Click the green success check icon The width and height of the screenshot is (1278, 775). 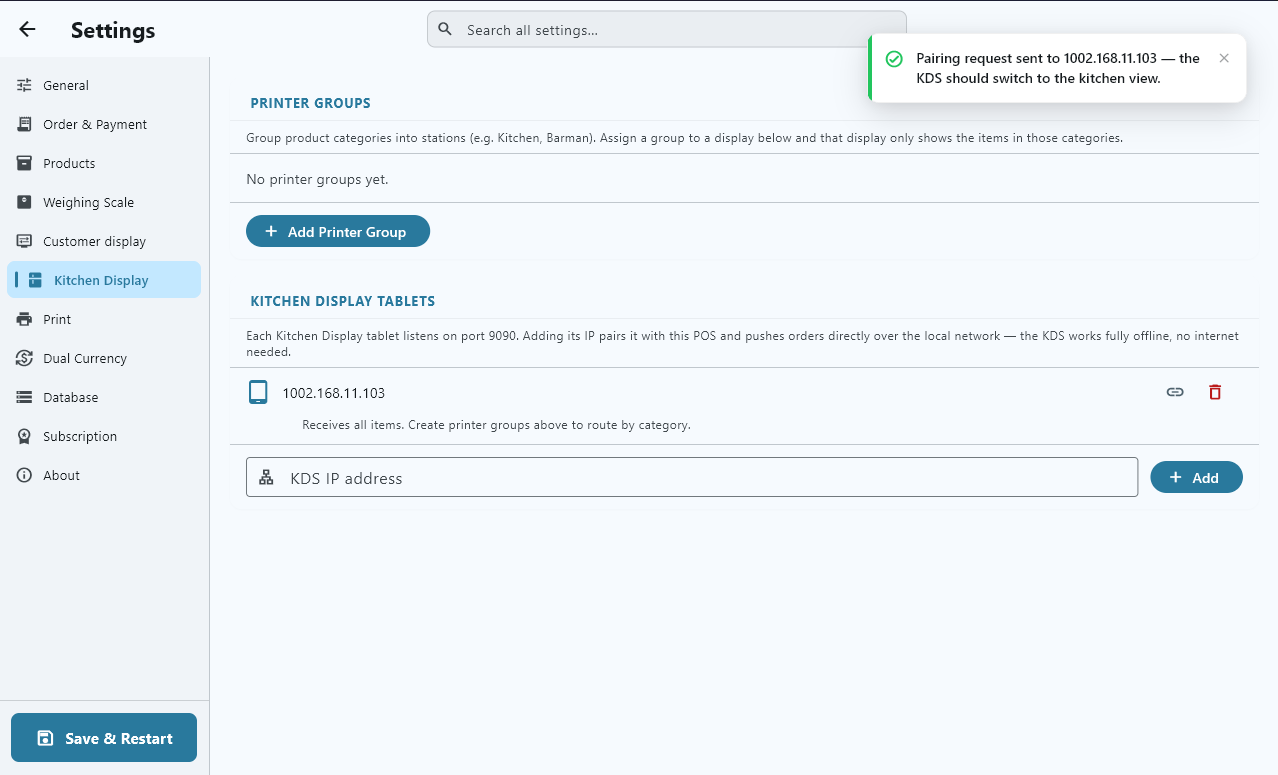click(894, 59)
